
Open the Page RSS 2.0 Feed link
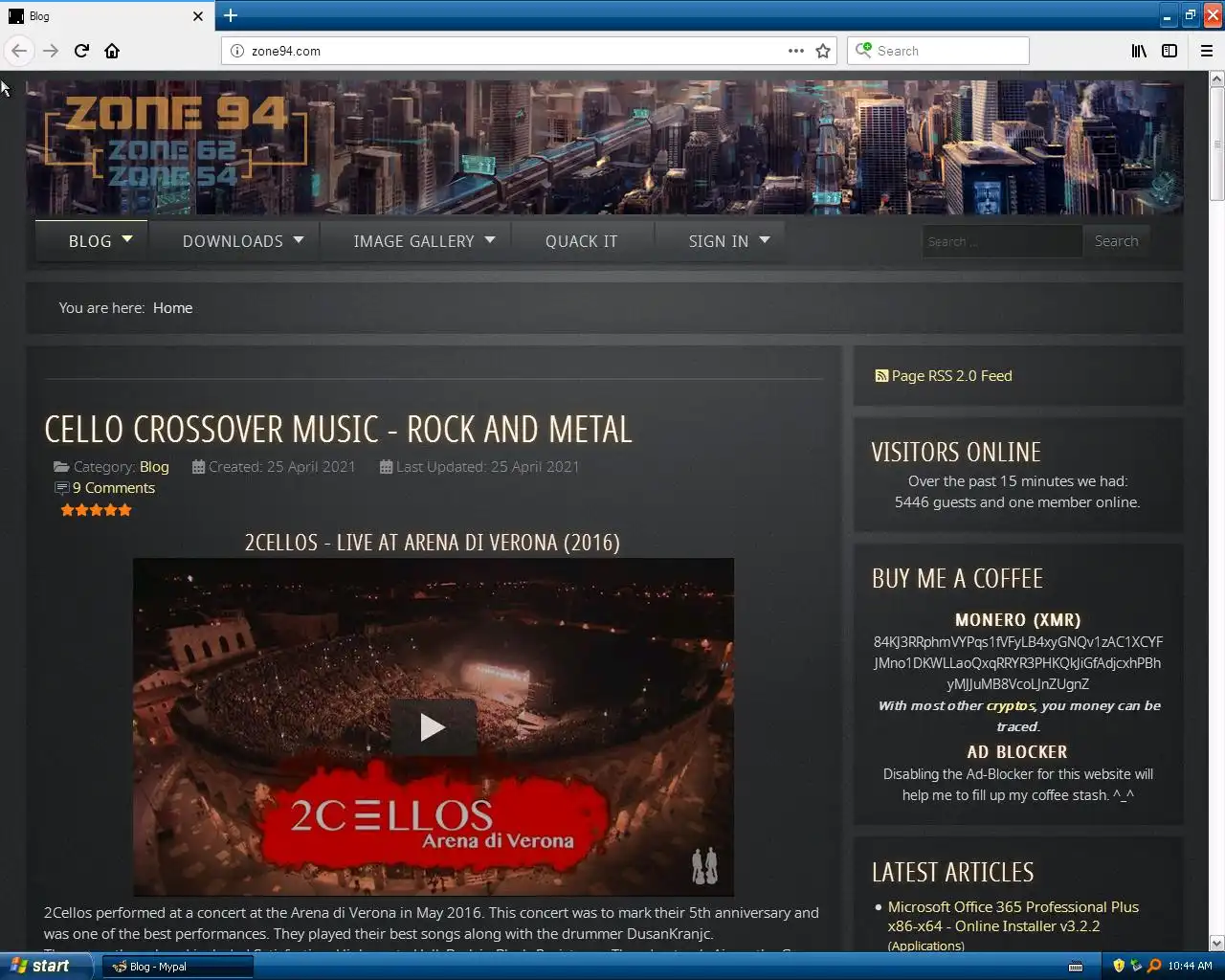point(951,376)
